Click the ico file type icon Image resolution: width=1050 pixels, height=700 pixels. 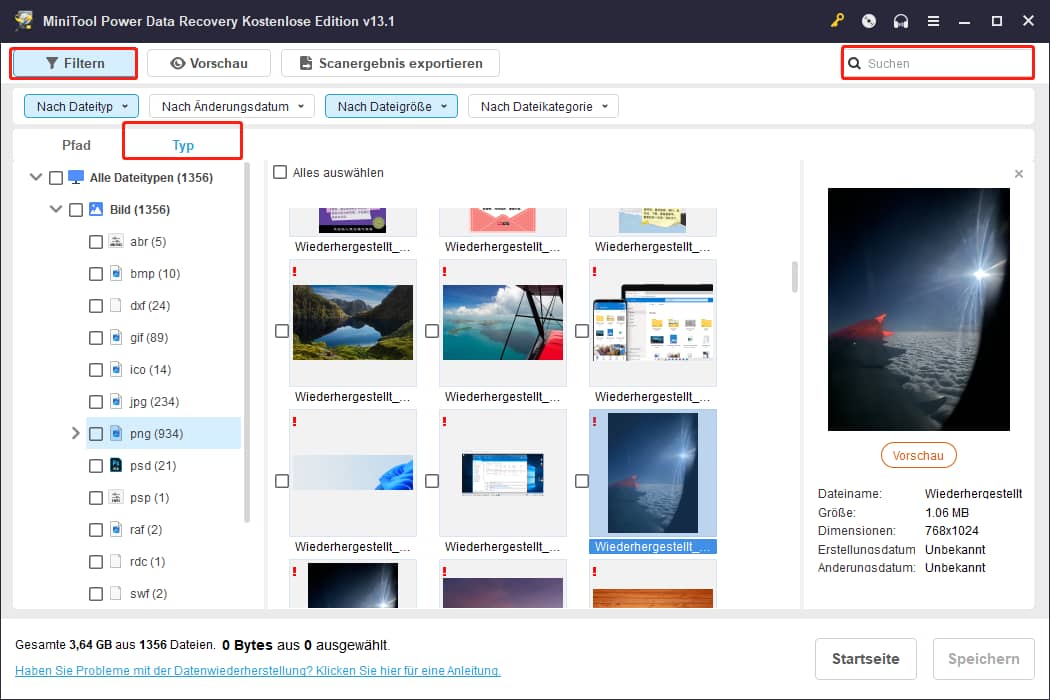pyautogui.click(x=116, y=370)
